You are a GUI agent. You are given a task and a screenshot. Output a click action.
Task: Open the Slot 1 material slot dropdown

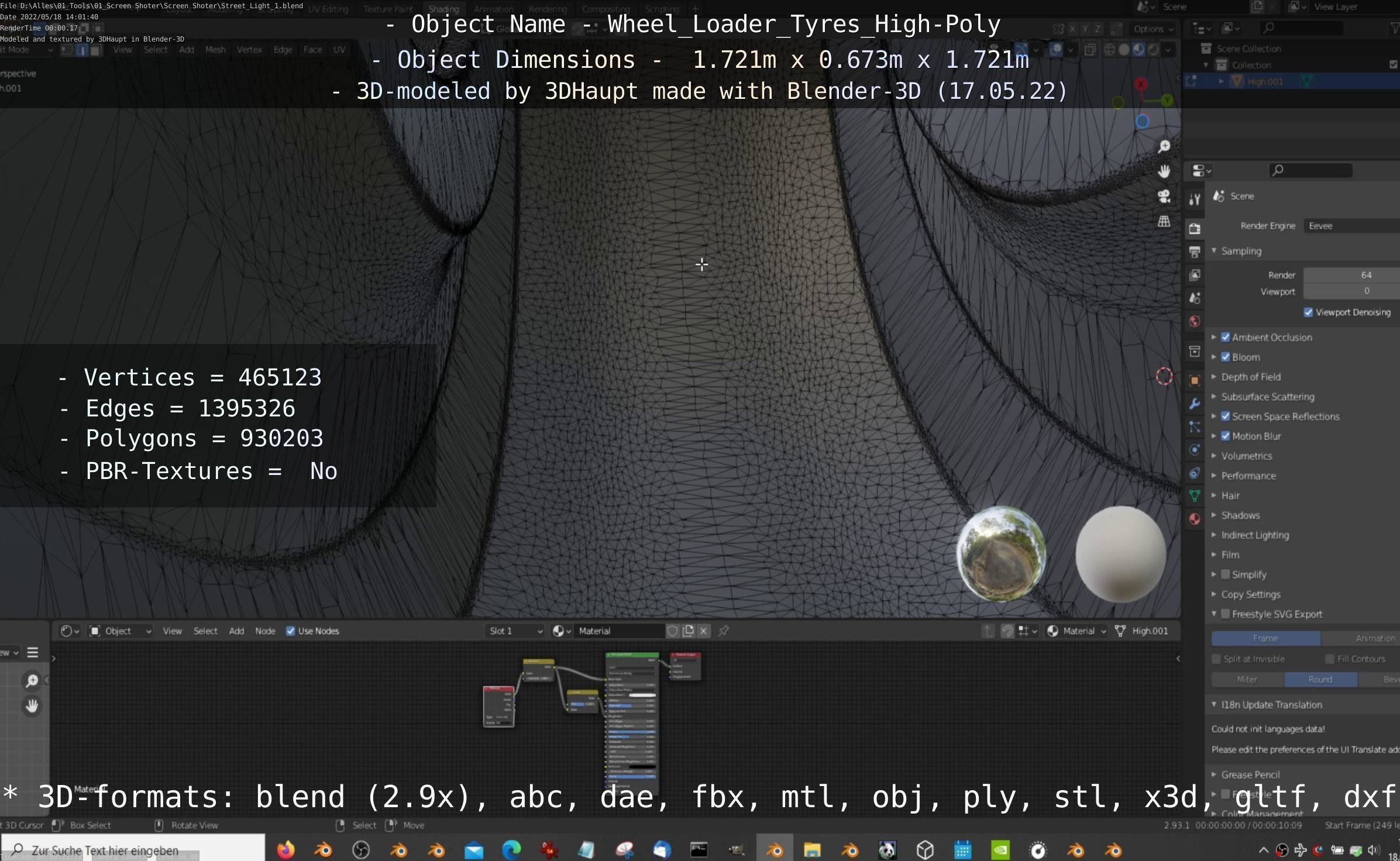[x=515, y=631]
